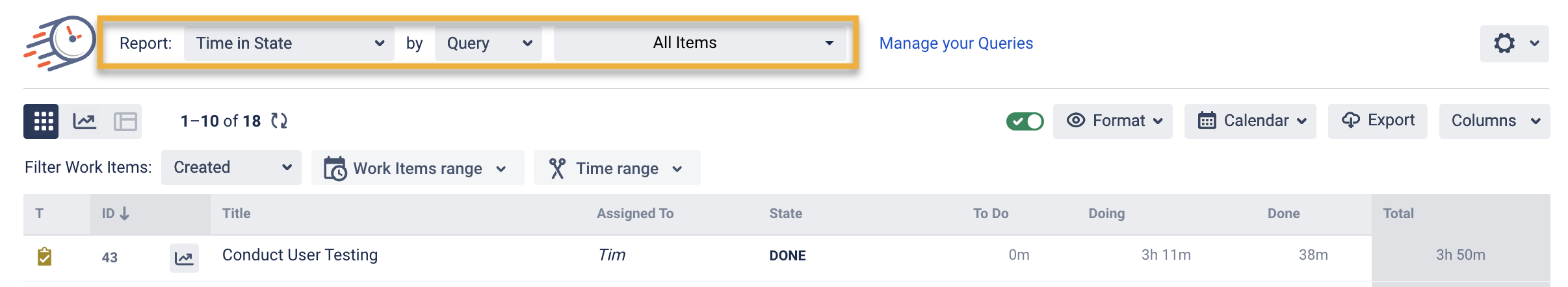Refresh the work items list
The height and width of the screenshot is (287, 1568).
point(280,121)
